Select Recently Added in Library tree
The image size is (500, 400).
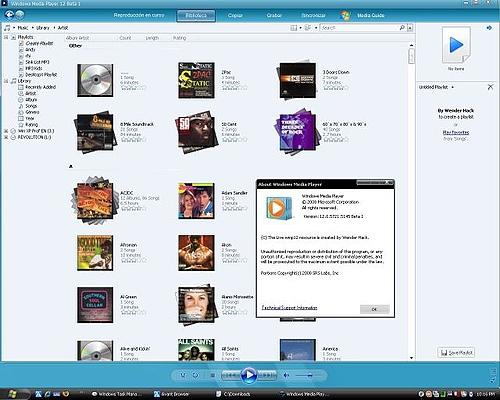(x=40, y=87)
